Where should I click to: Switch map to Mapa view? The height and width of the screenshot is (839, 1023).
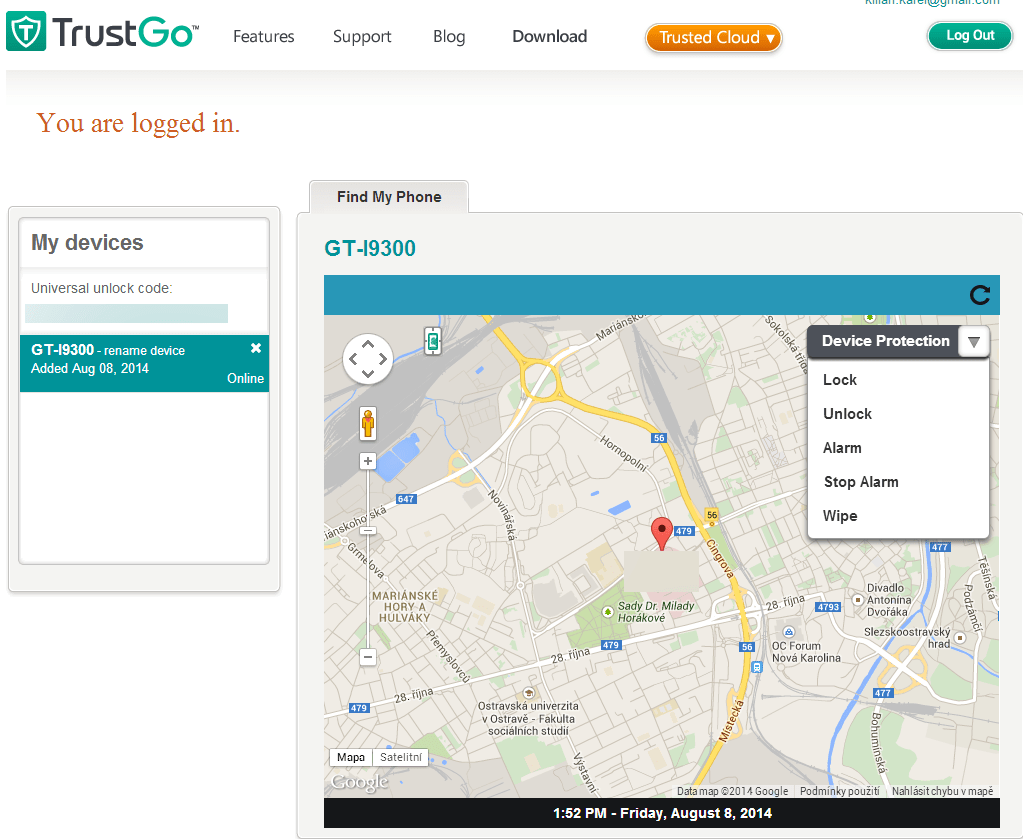[351, 757]
